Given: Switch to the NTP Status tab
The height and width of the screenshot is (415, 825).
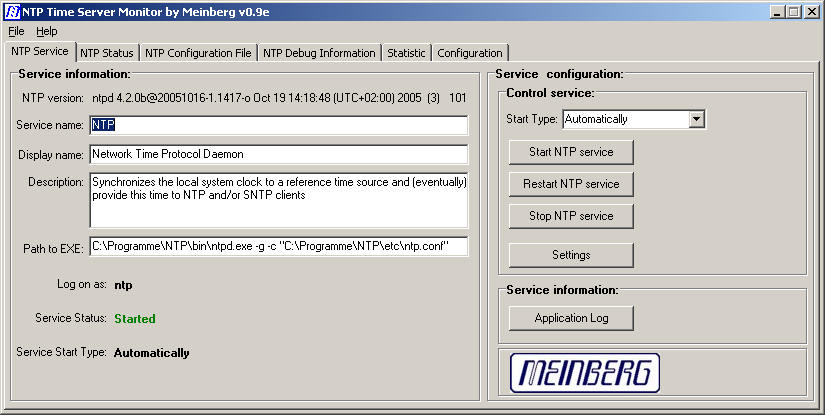Looking at the screenshot, I should (106, 53).
